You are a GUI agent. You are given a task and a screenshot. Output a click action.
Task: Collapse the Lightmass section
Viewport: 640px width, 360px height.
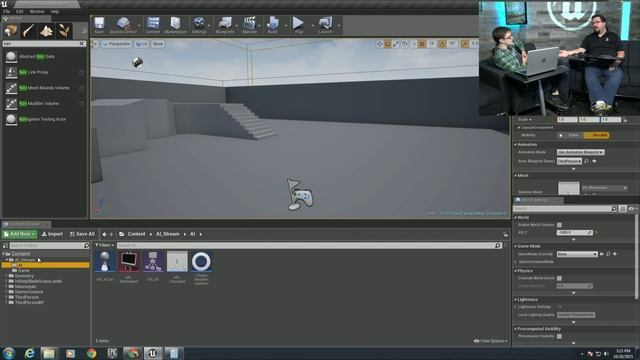[x=516, y=300]
